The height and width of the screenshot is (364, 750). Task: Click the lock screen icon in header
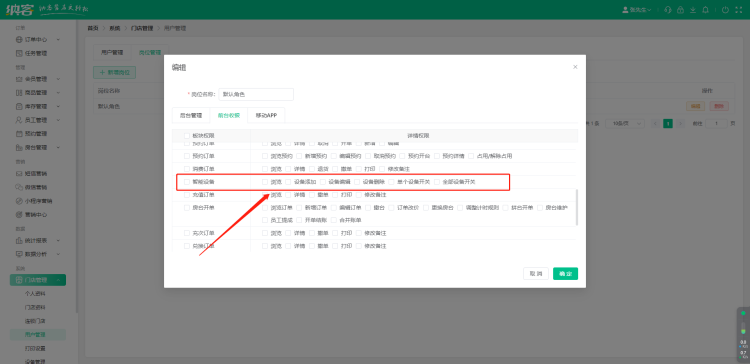pos(680,10)
